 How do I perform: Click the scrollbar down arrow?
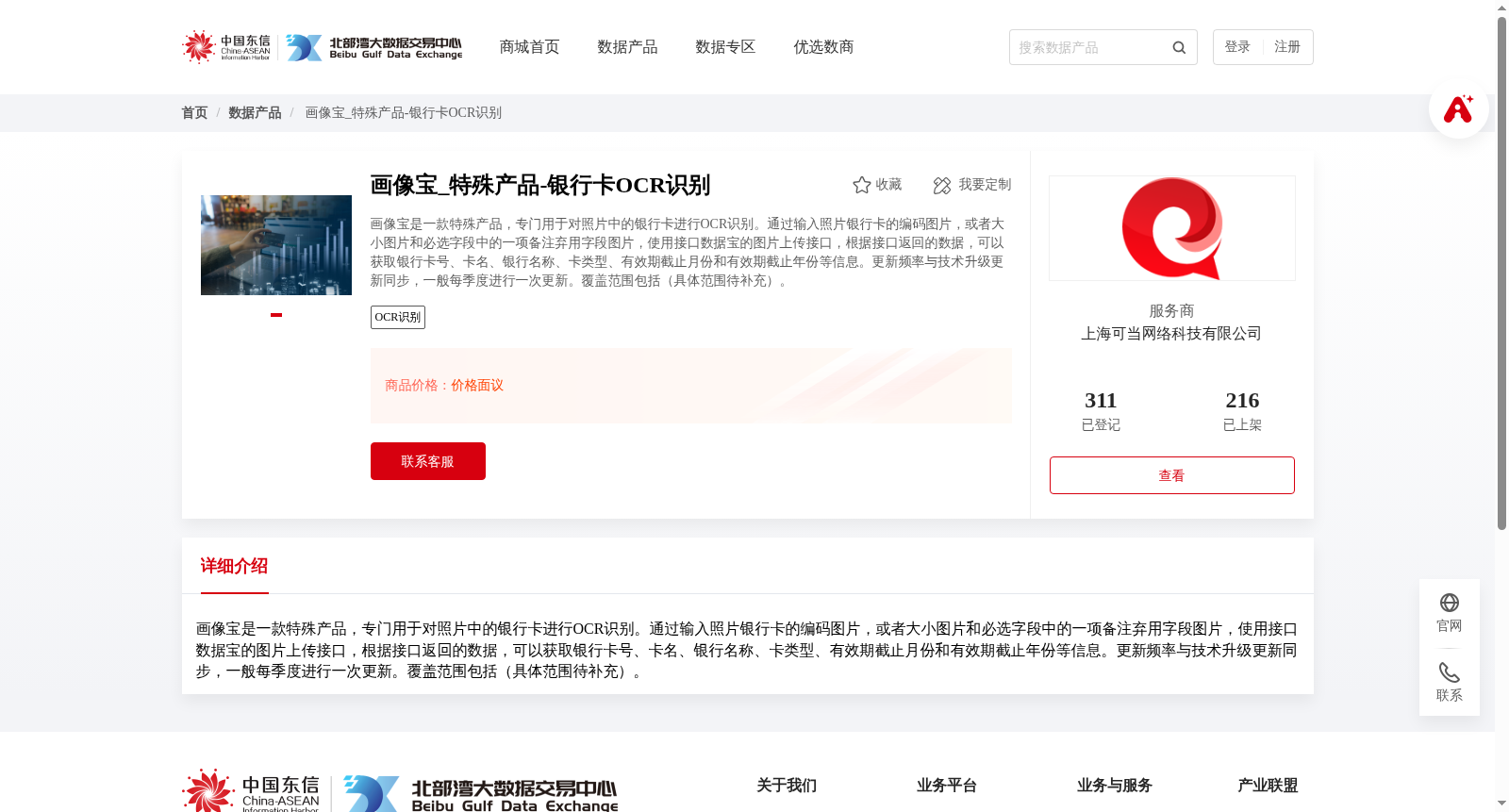(1501, 804)
